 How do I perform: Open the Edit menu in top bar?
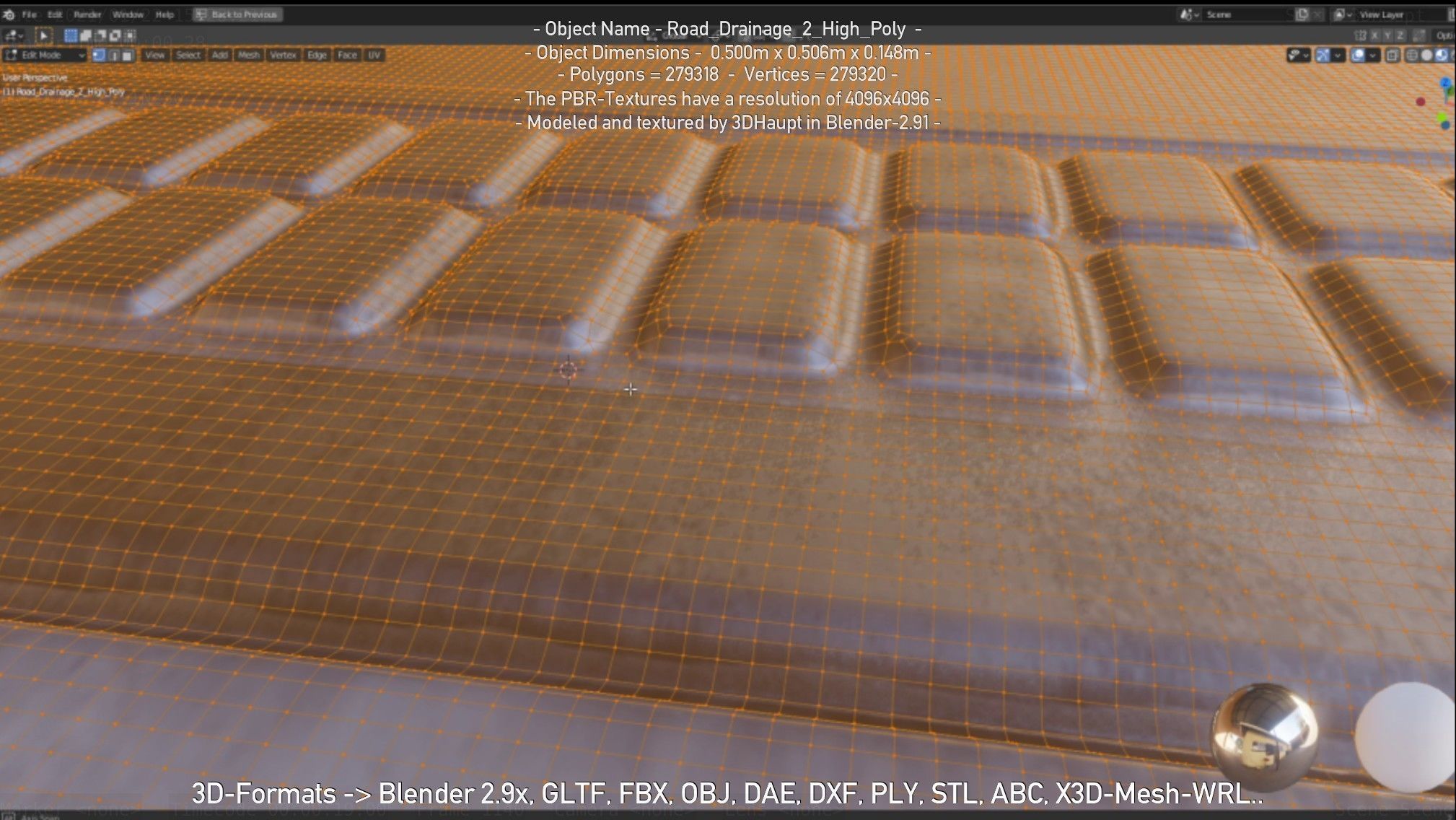coord(55,14)
